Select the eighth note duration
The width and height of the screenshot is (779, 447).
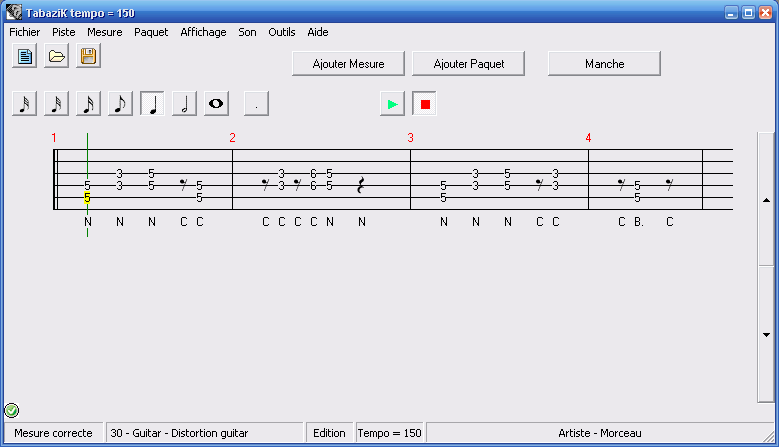pyautogui.click(x=120, y=104)
